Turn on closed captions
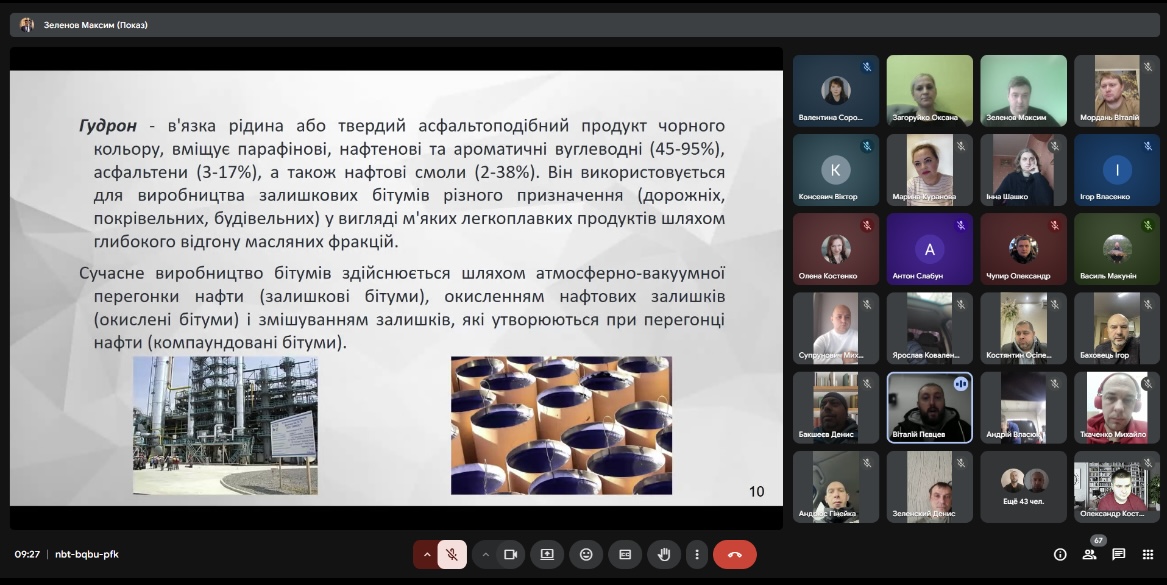This screenshot has height=585, width=1167. [x=625, y=554]
